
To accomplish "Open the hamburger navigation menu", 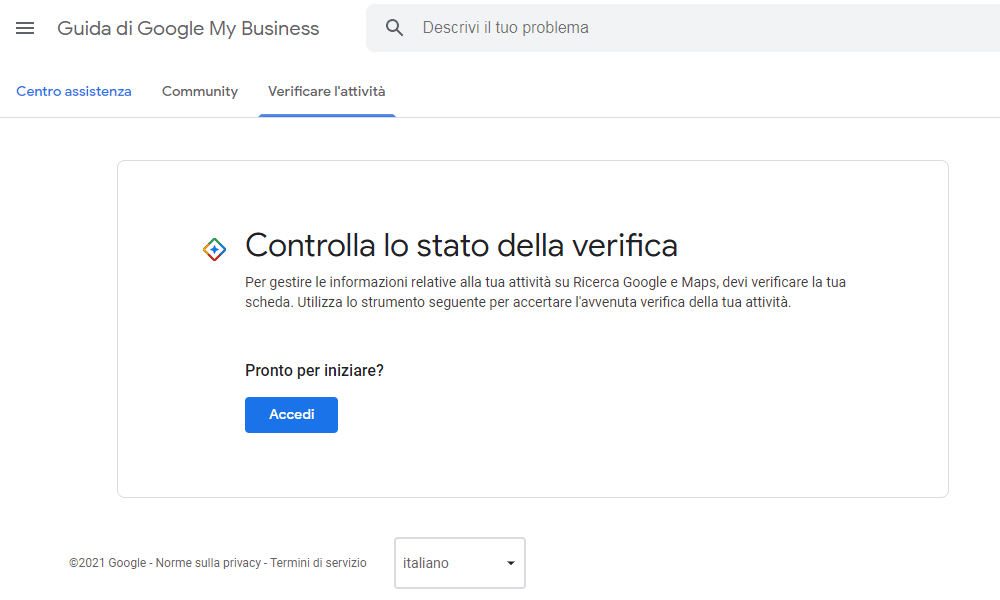I will [x=25, y=28].
